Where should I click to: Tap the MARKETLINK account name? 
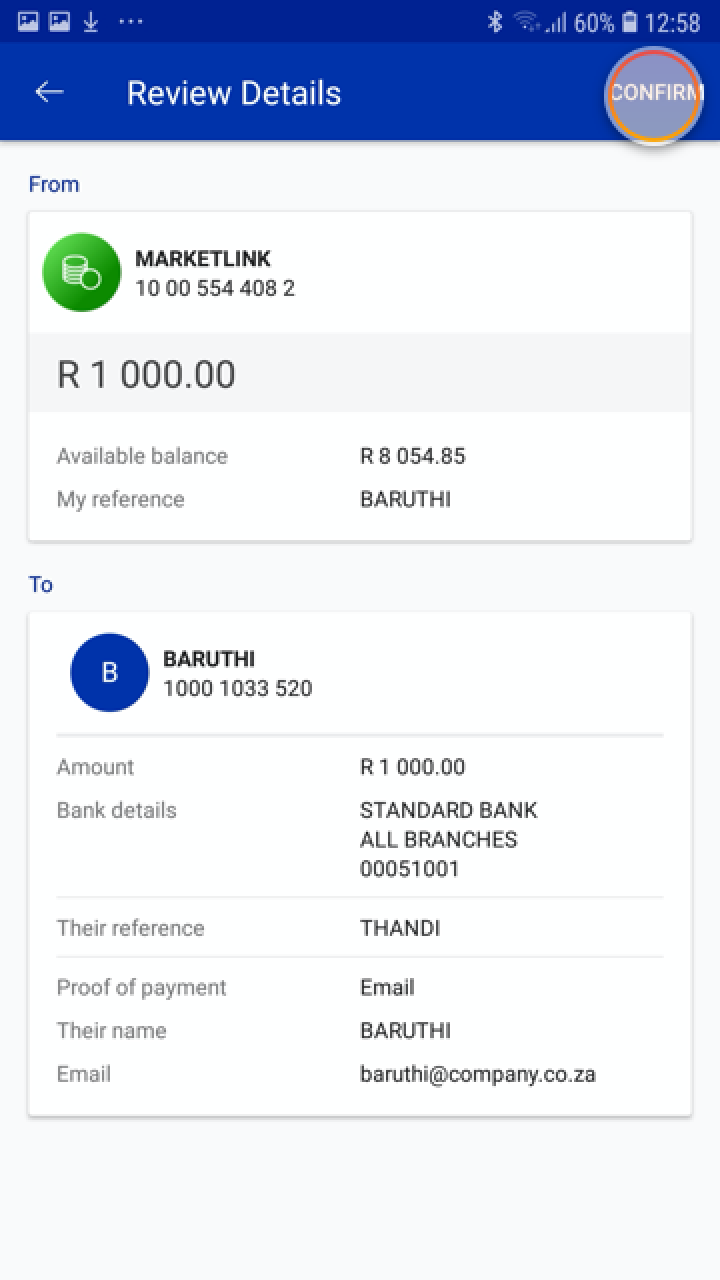[x=203, y=259]
